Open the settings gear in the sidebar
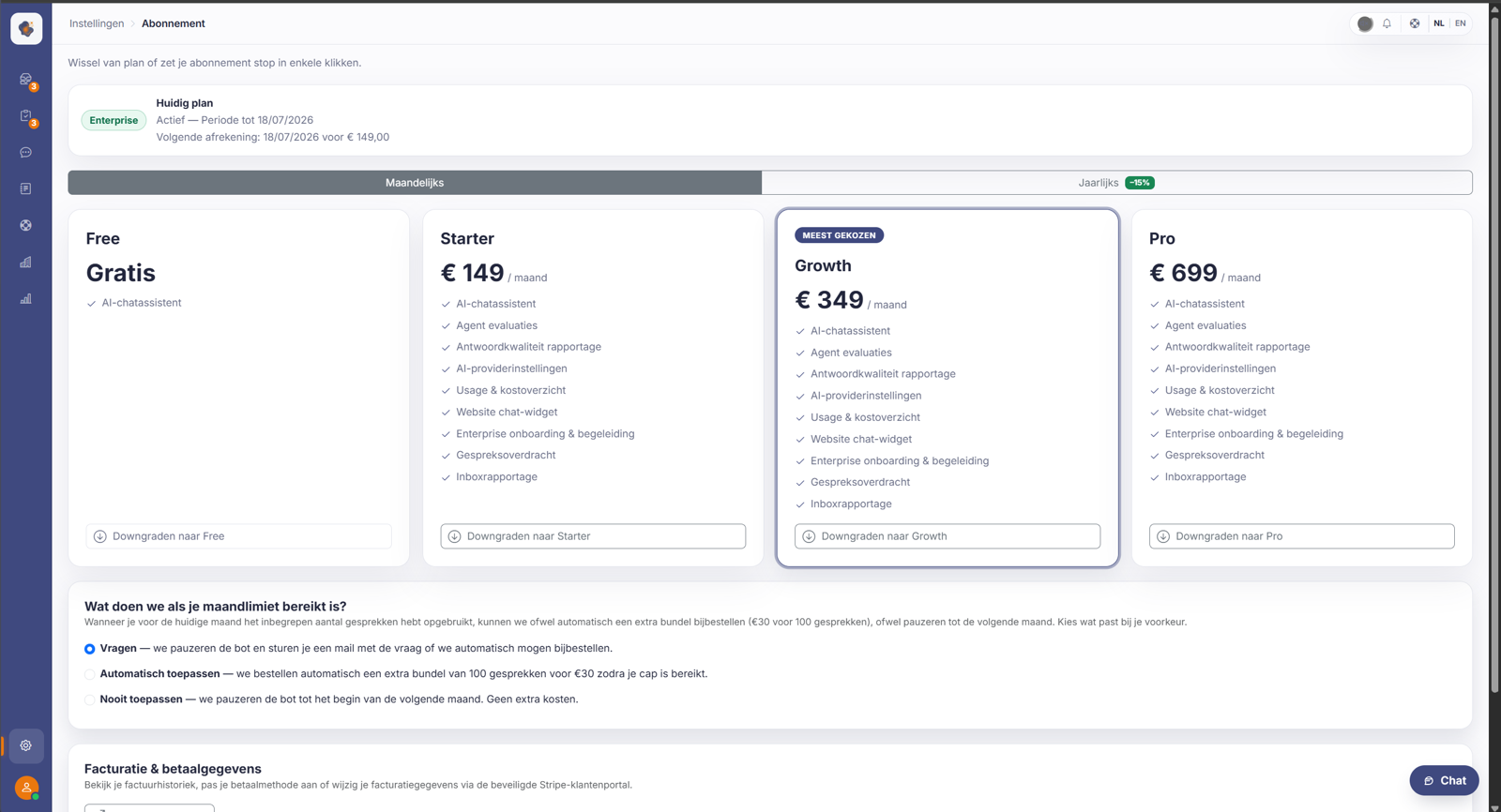The width and height of the screenshot is (1501, 812). [x=26, y=745]
